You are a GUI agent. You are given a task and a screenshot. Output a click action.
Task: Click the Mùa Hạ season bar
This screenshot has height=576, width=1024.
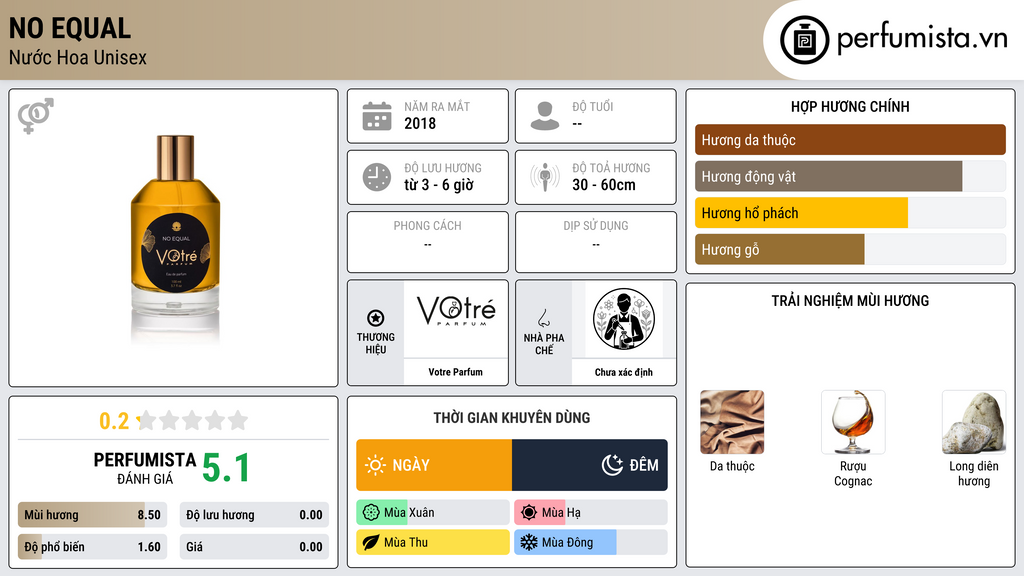(591, 513)
